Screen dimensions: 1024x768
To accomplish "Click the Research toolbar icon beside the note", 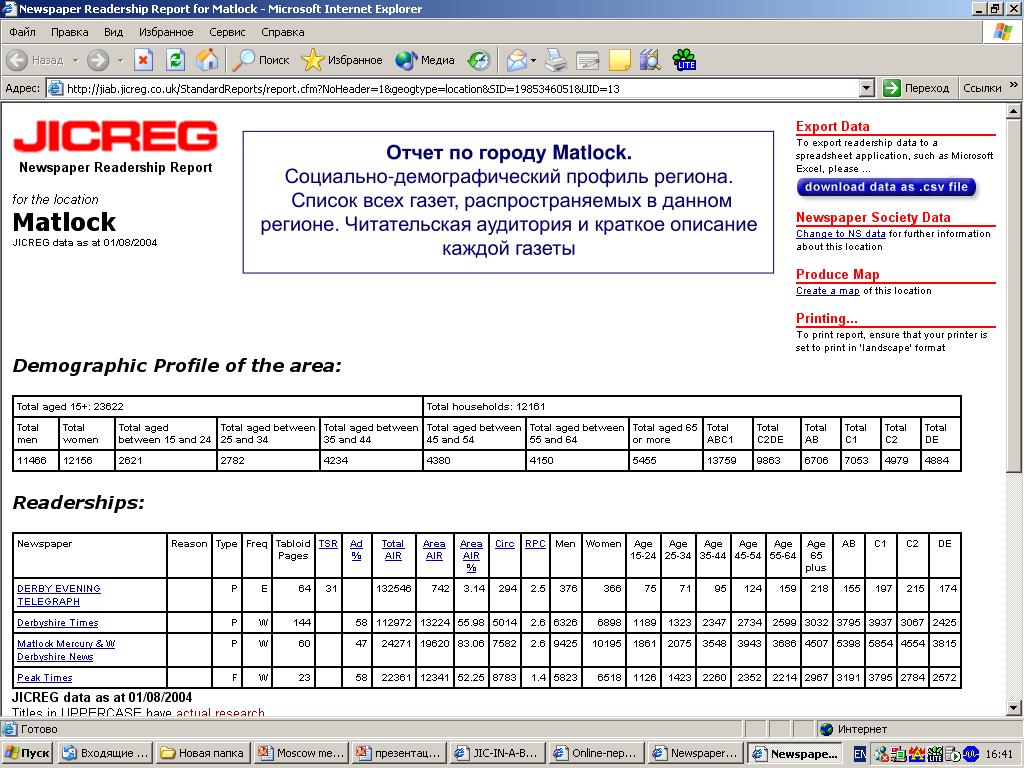I will point(650,60).
